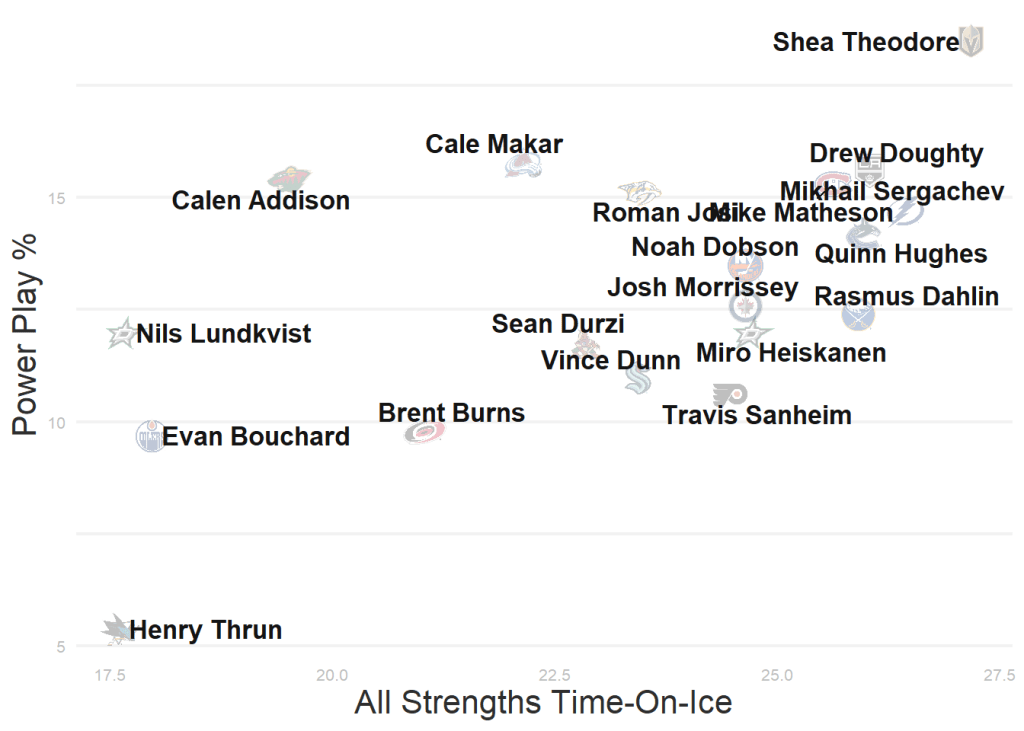Image resolution: width=1024 pixels, height=731 pixels.
Task: Click the Vegas Golden Knights logo
Action: 971,42
